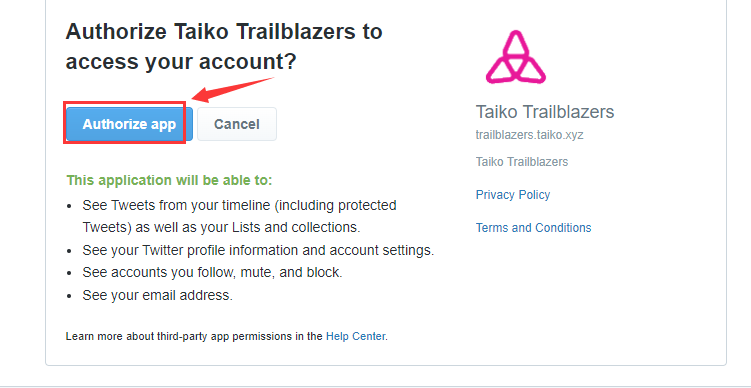
Task: Open the Terms and Conditions link
Action: [x=533, y=227]
